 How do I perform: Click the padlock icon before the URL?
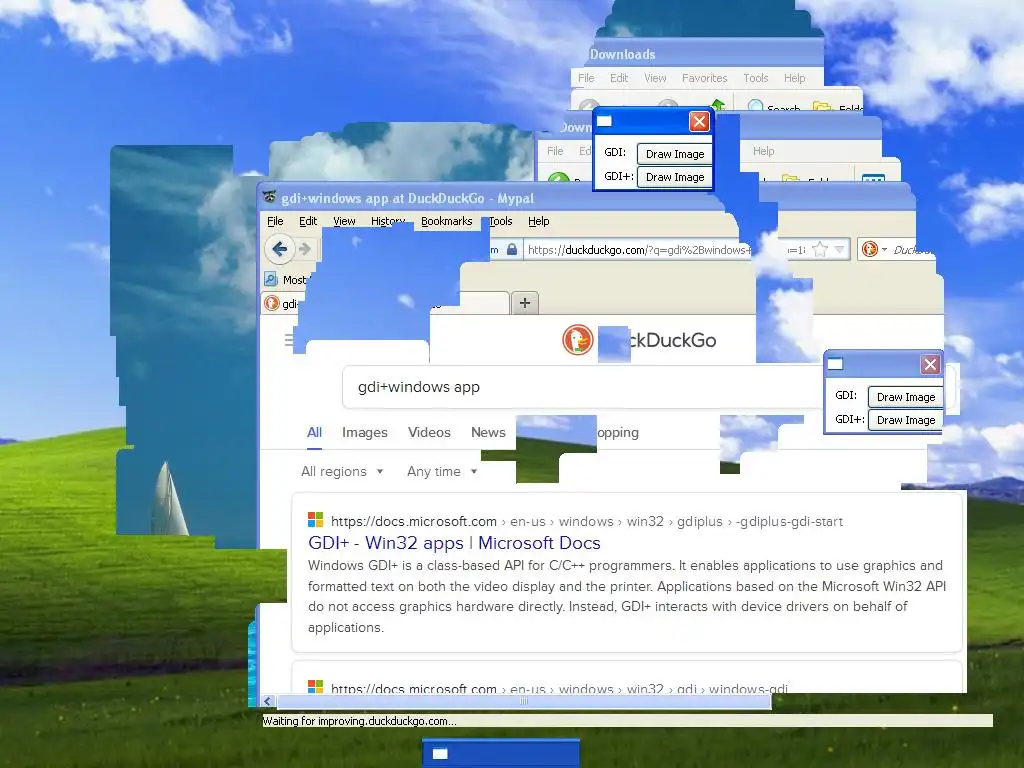coord(512,249)
